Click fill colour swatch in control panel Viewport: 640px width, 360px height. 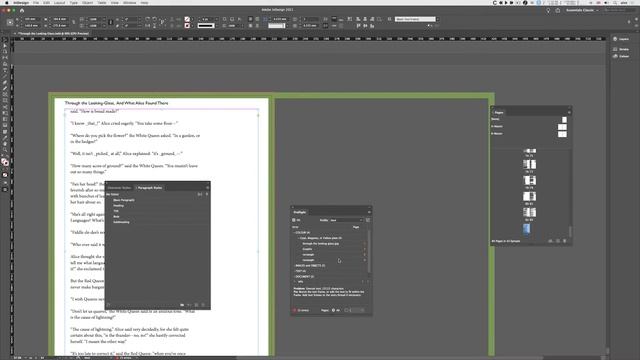coord(187,19)
